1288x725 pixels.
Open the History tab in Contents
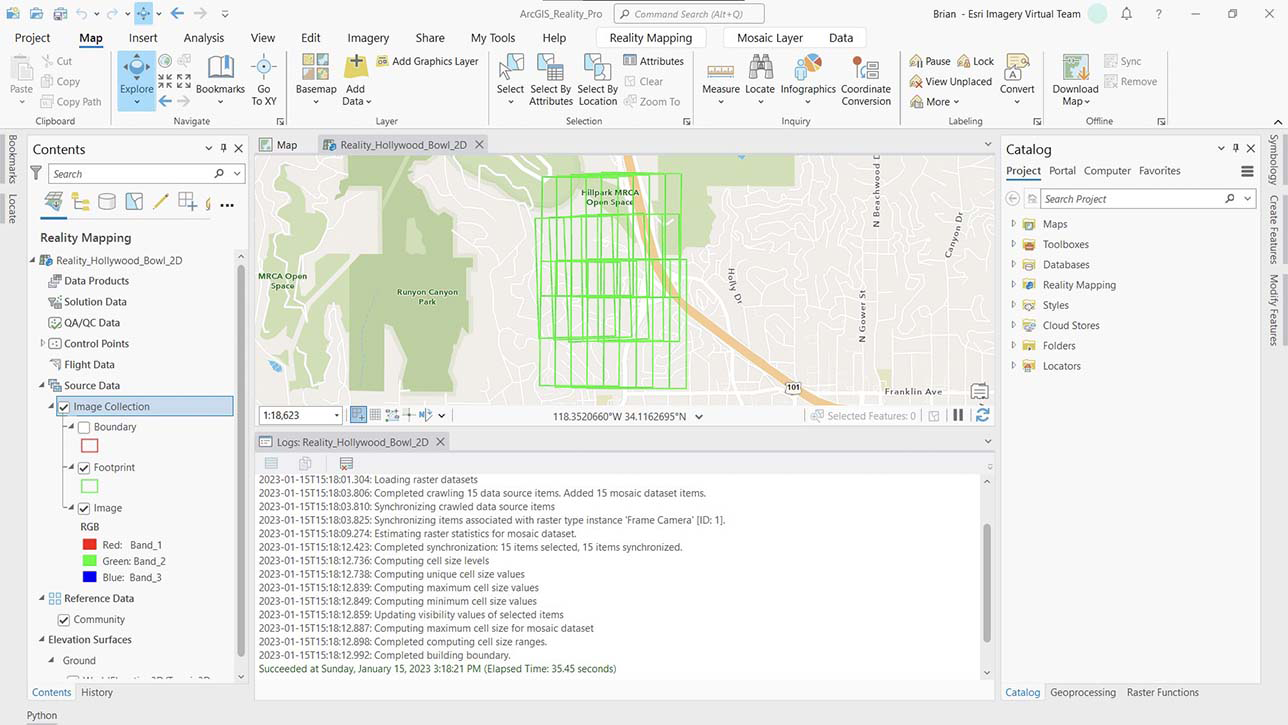click(x=97, y=692)
